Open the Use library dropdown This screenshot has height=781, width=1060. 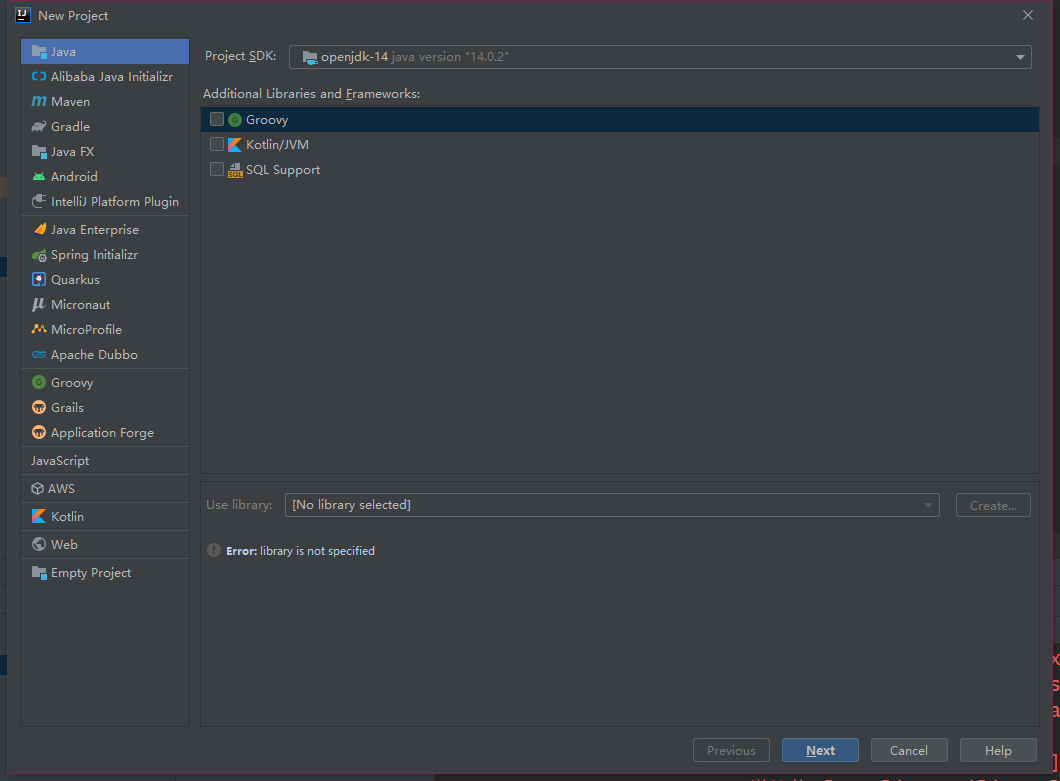tap(612, 505)
